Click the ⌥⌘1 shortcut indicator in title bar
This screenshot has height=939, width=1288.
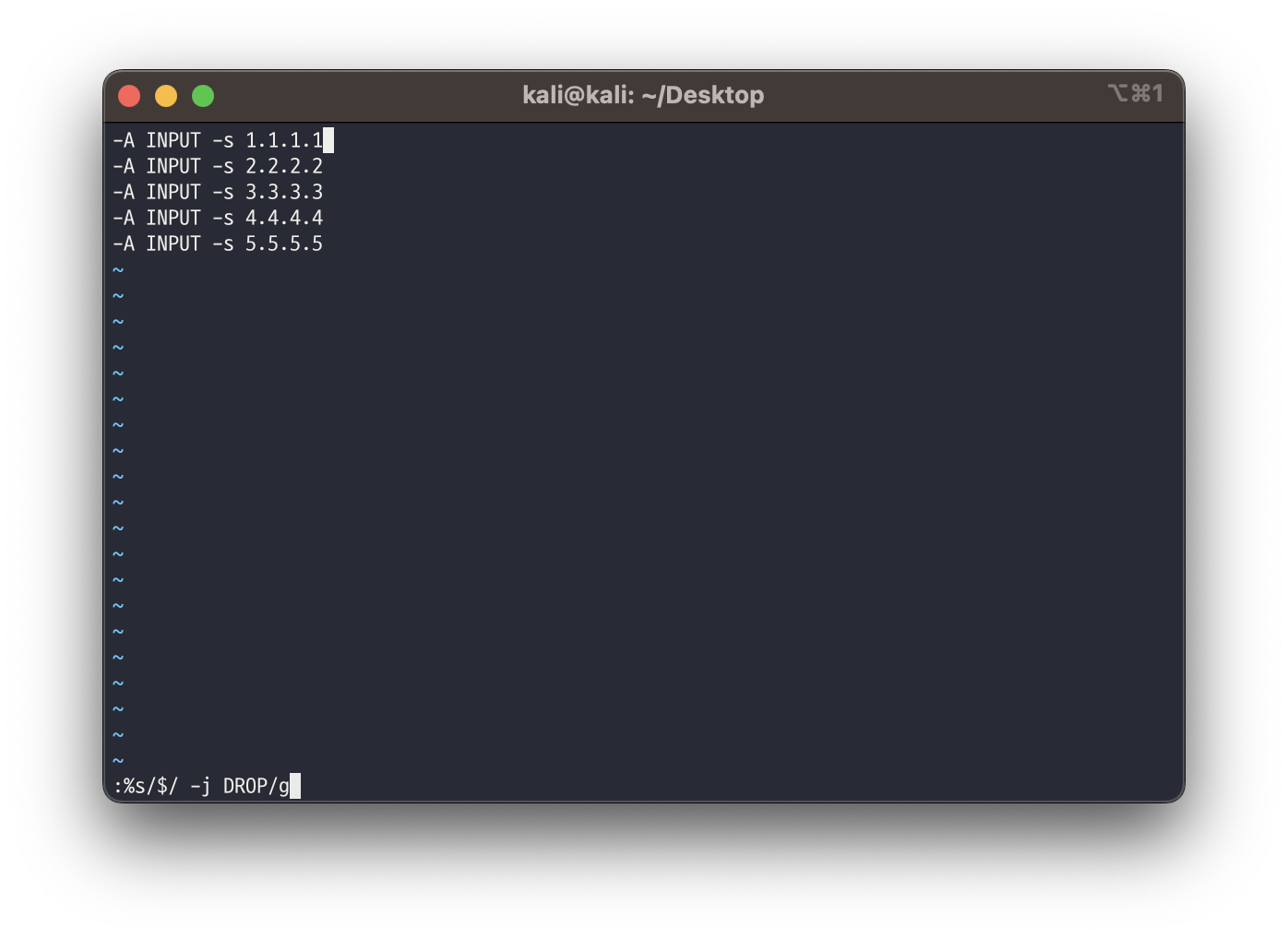point(1136,93)
